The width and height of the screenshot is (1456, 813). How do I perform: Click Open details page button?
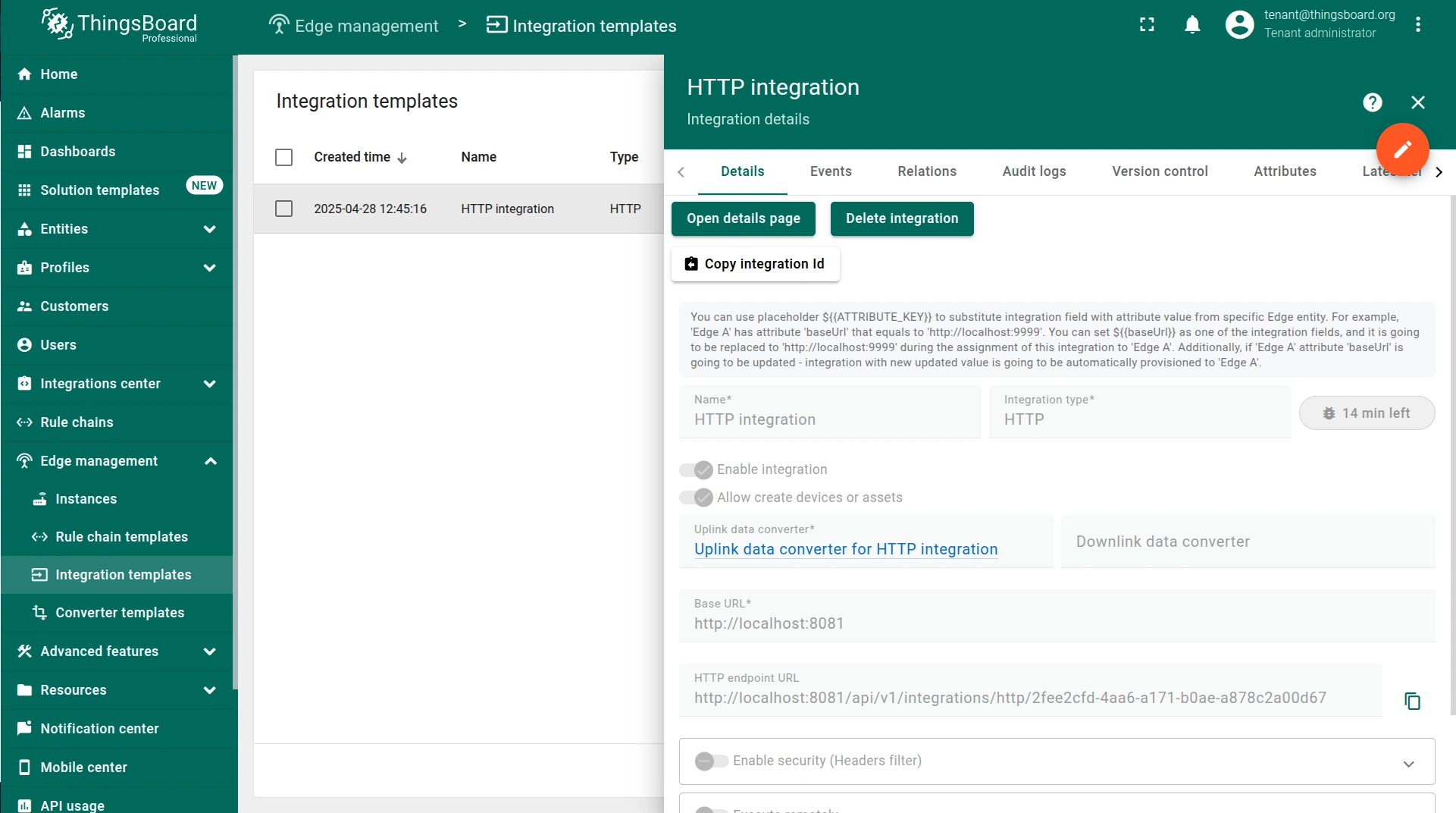pyautogui.click(x=743, y=218)
